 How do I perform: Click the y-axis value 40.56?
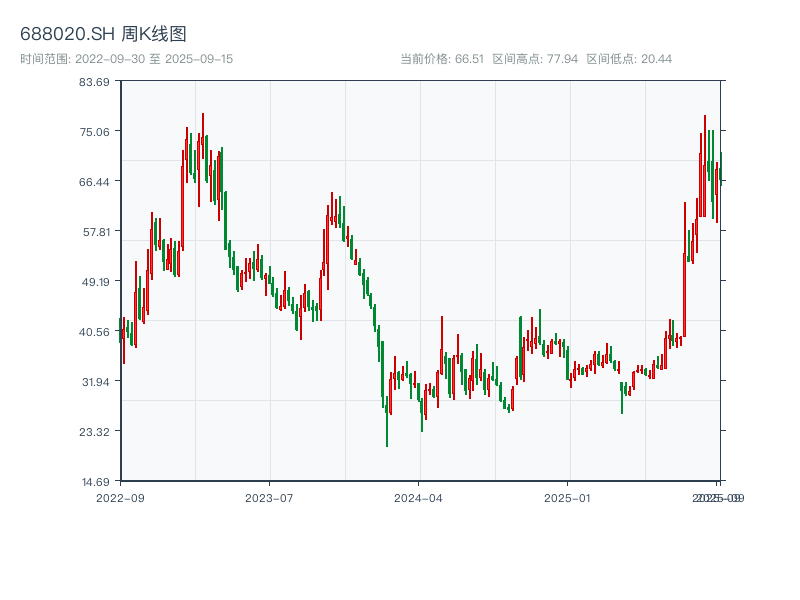pos(94,332)
